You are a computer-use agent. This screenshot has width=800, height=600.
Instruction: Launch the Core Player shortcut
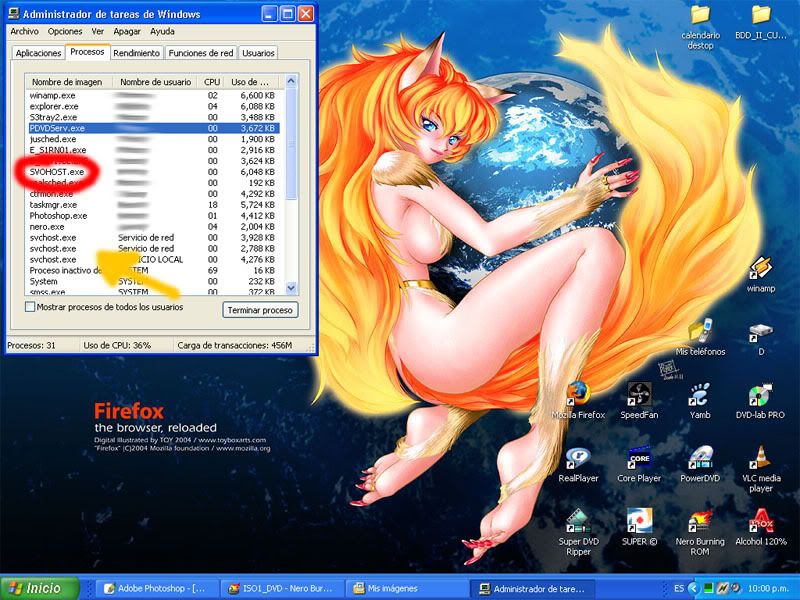click(x=639, y=464)
